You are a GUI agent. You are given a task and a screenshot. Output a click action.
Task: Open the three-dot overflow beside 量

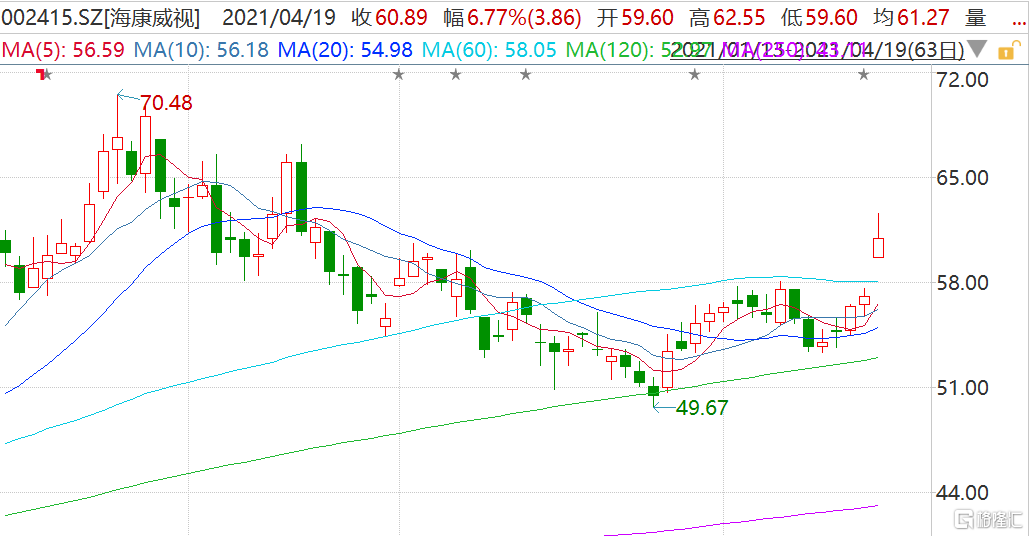1018,24
